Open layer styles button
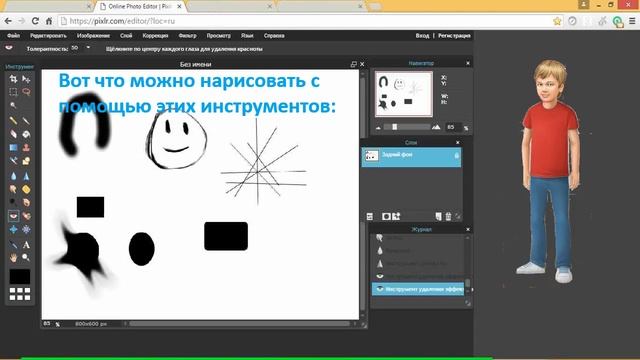Screen dimensions: 640x360 tap(396, 216)
